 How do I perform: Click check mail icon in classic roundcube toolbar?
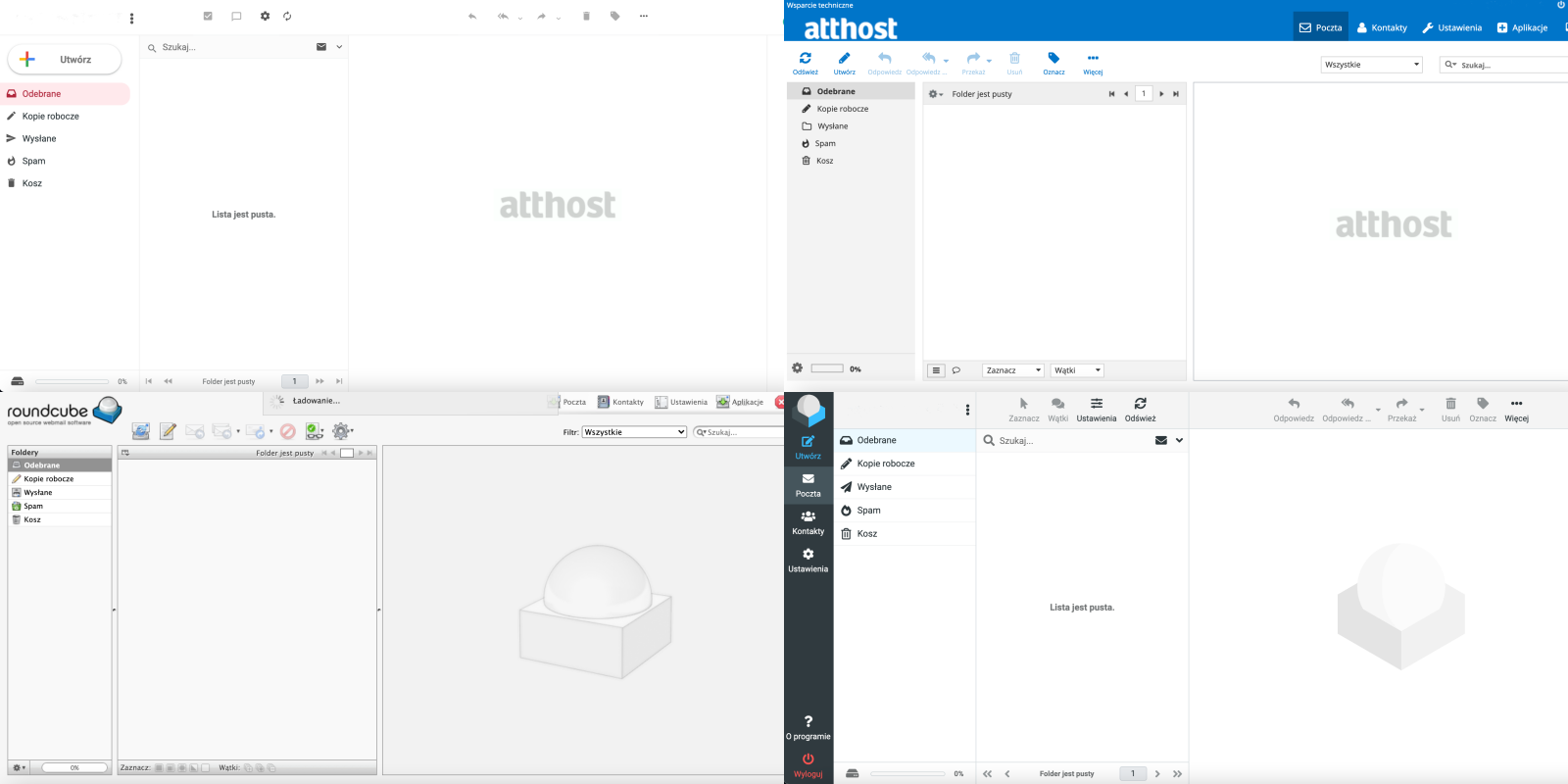tap(141, 431)
